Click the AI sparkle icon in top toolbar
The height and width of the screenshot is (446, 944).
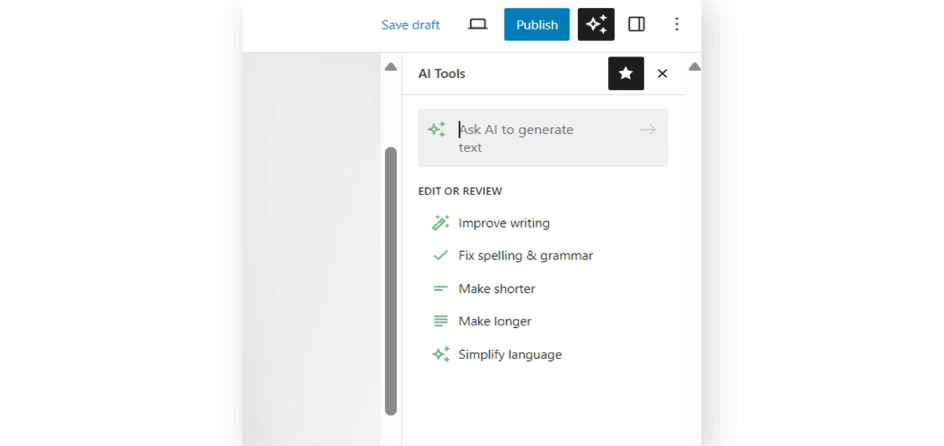tap(596, 25)
